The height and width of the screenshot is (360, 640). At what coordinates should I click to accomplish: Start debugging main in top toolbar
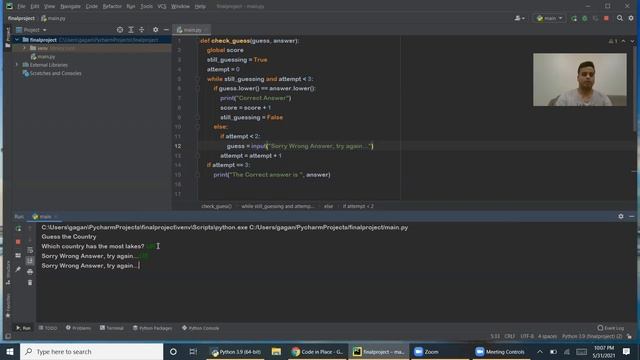coord(585,18)
